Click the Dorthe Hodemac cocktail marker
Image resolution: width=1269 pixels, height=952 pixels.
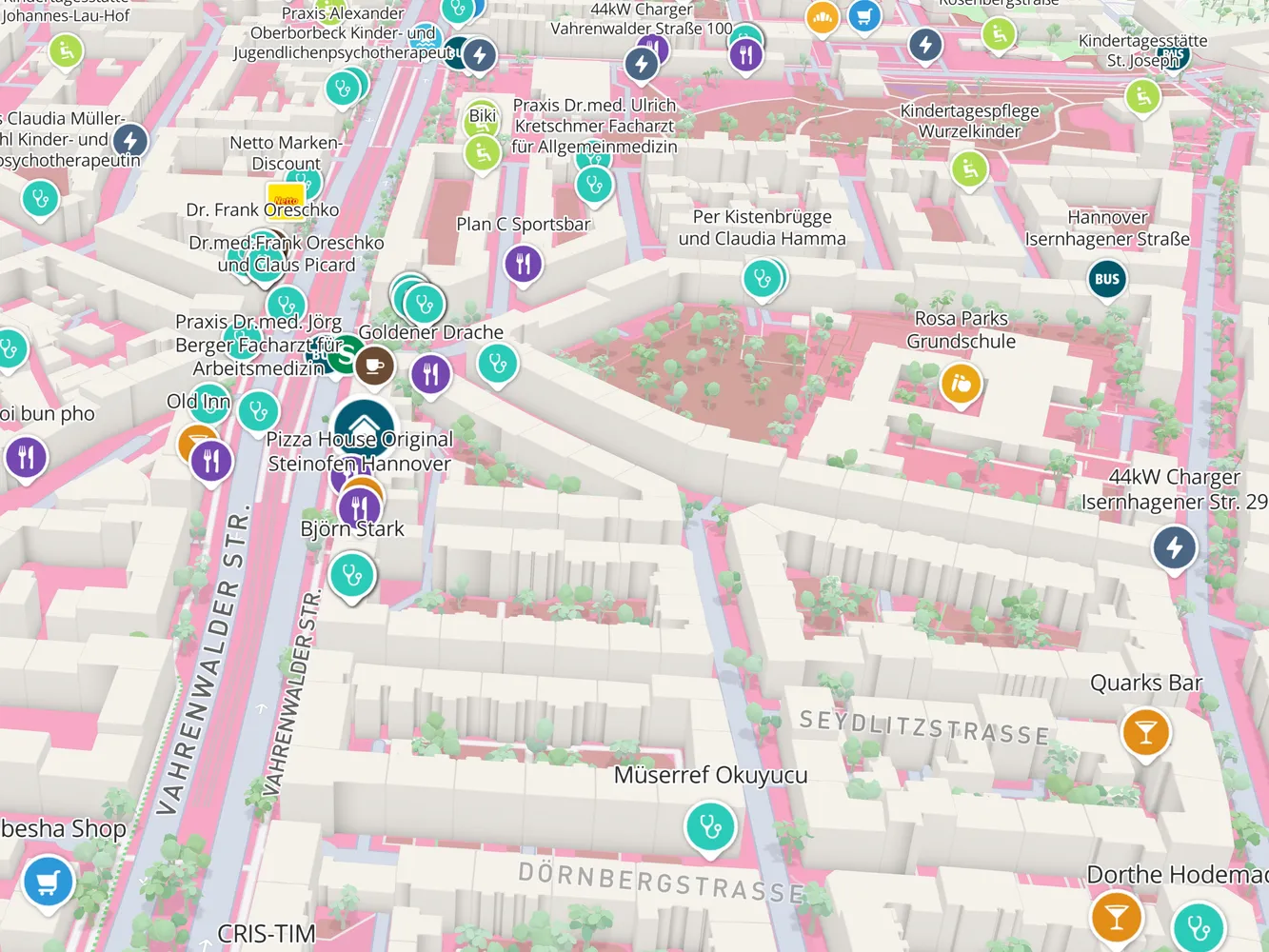click(x=1116, y=917)
